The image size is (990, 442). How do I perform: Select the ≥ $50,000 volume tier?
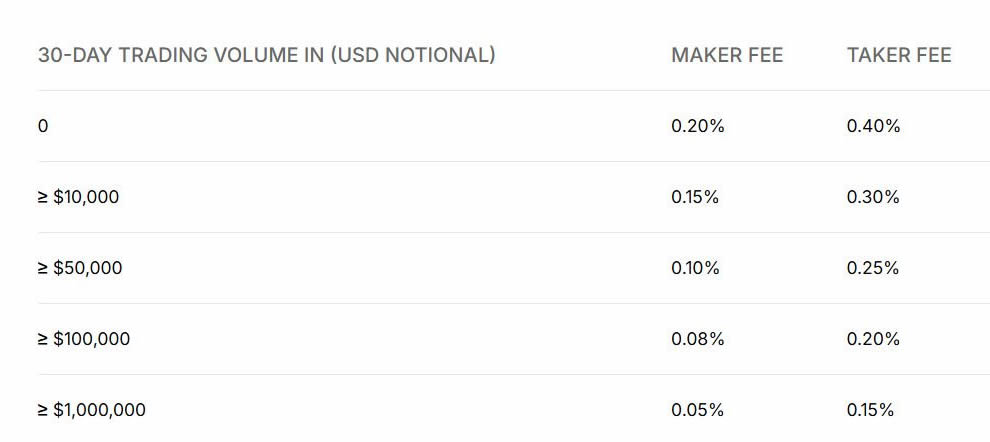point(80,268)
